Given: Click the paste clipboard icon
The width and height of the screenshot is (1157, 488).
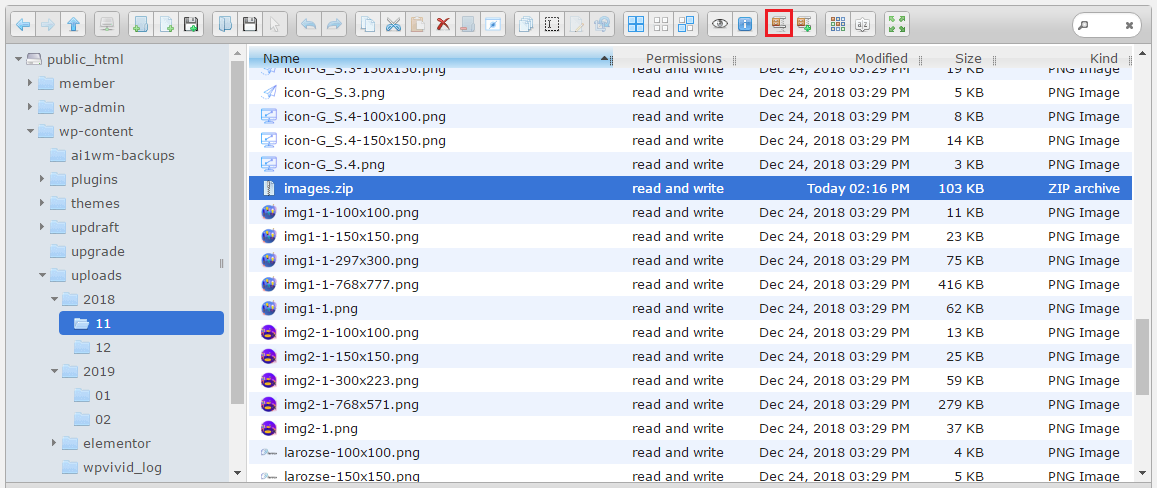Looking at the screenshot, I should 418,24.
